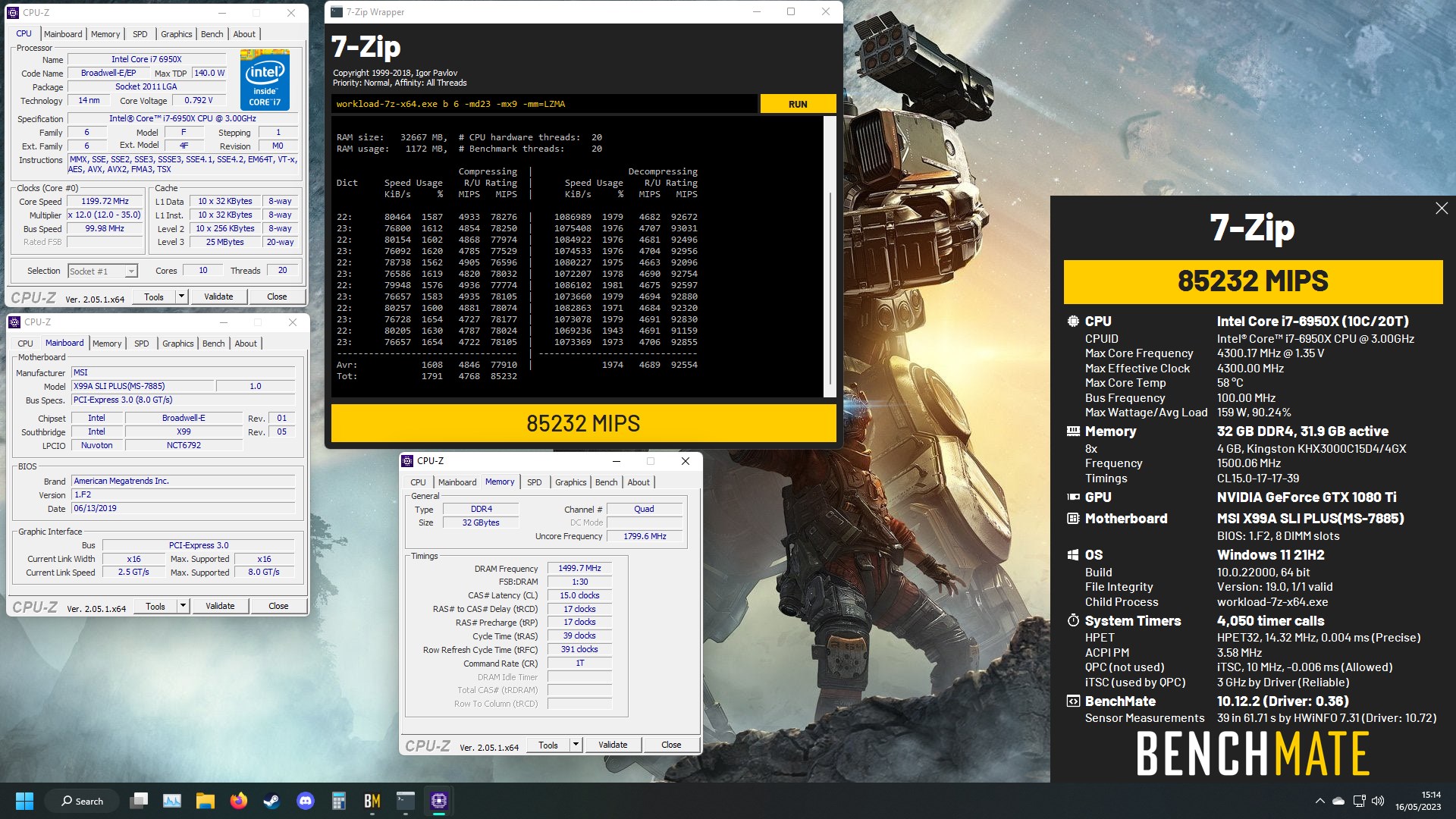The height and width of the screenshot is (819, 1456).
Task: Click Tools in top CPU-Z window
Action: point(154,297)
